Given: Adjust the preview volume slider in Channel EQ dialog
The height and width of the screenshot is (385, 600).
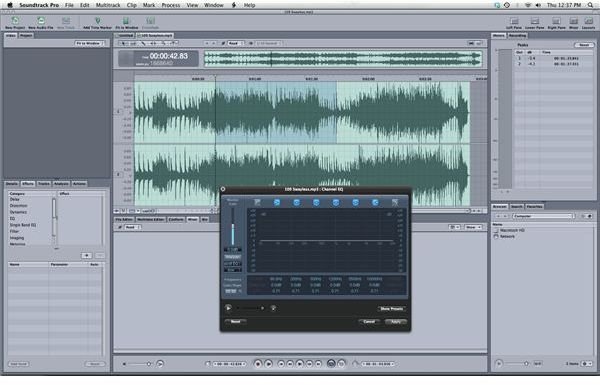Looking at the screenshot, I should point(250,308).
